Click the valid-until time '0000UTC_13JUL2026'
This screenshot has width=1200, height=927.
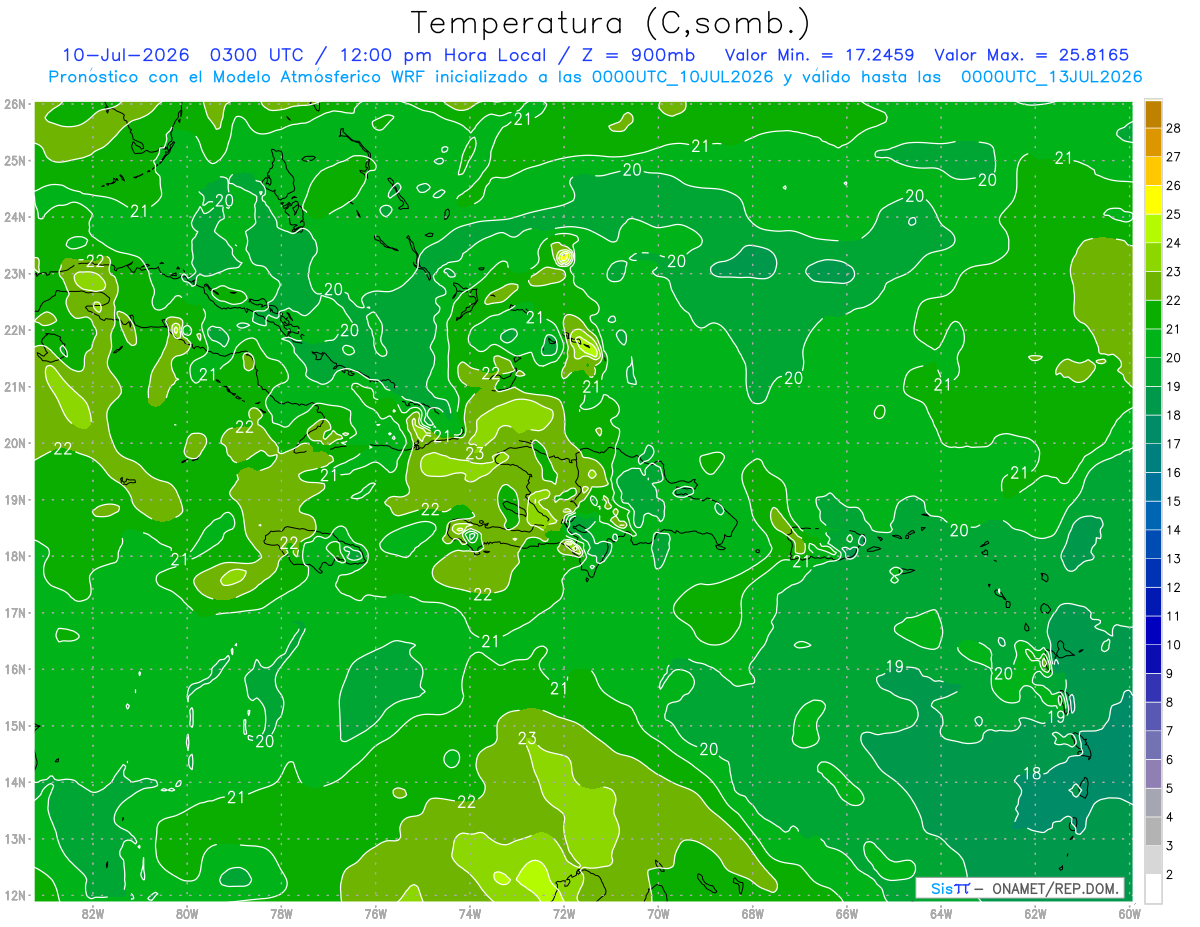click(1051, 76)
